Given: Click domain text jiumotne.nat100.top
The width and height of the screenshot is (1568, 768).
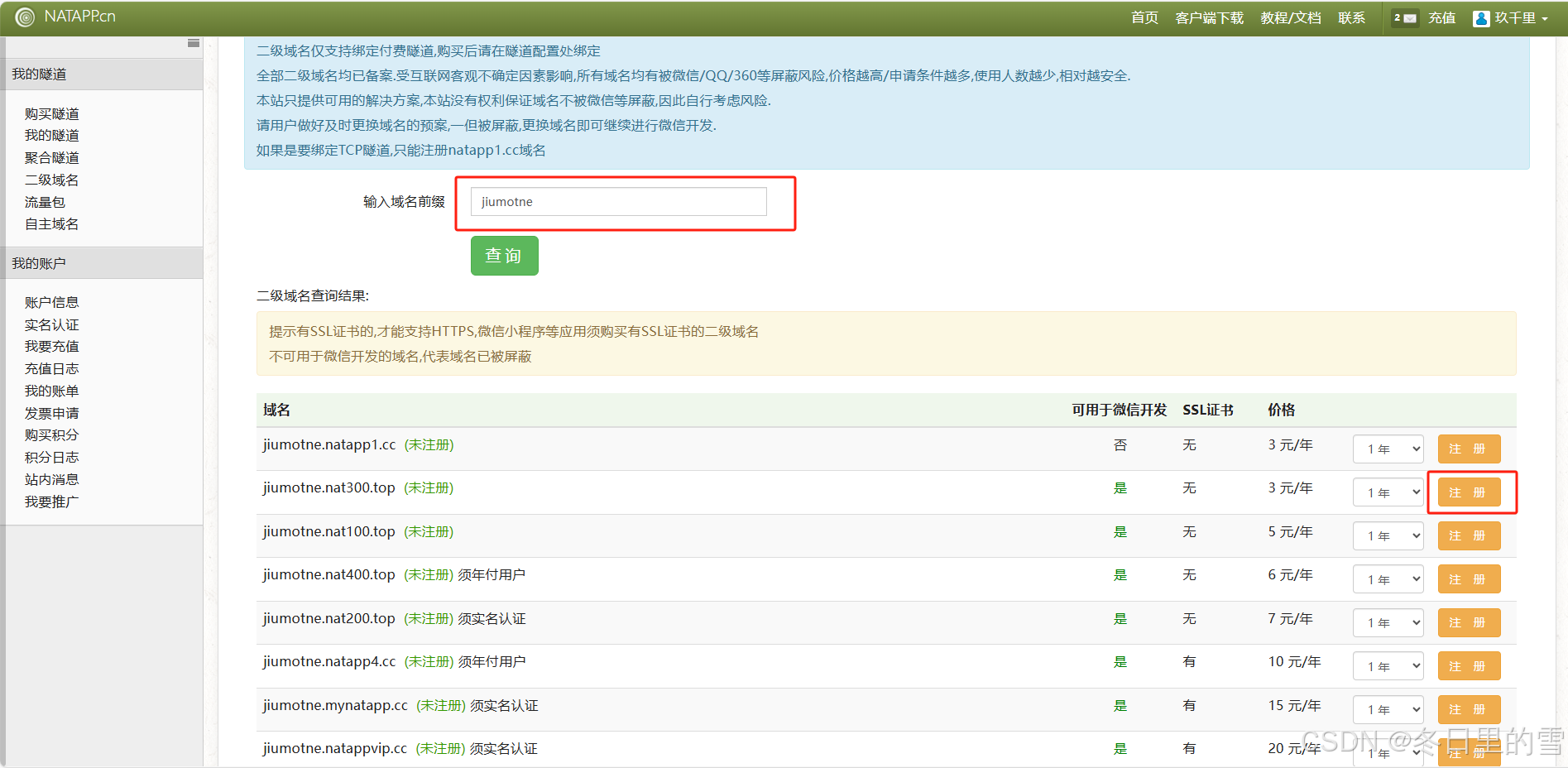Looking at the screenshot, I should 329,532.
